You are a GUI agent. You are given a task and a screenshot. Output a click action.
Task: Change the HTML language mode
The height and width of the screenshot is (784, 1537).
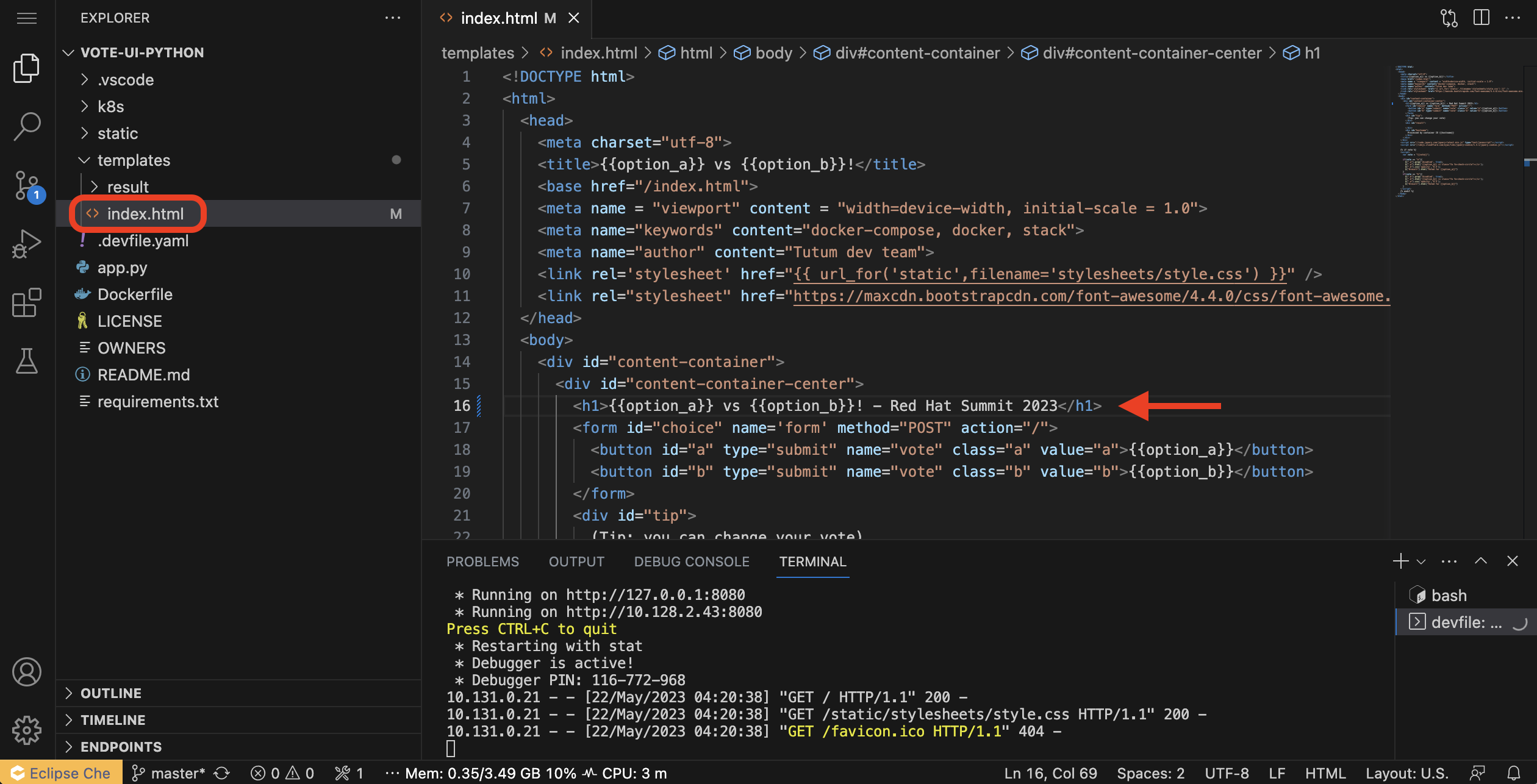(x=1325, y=773)
